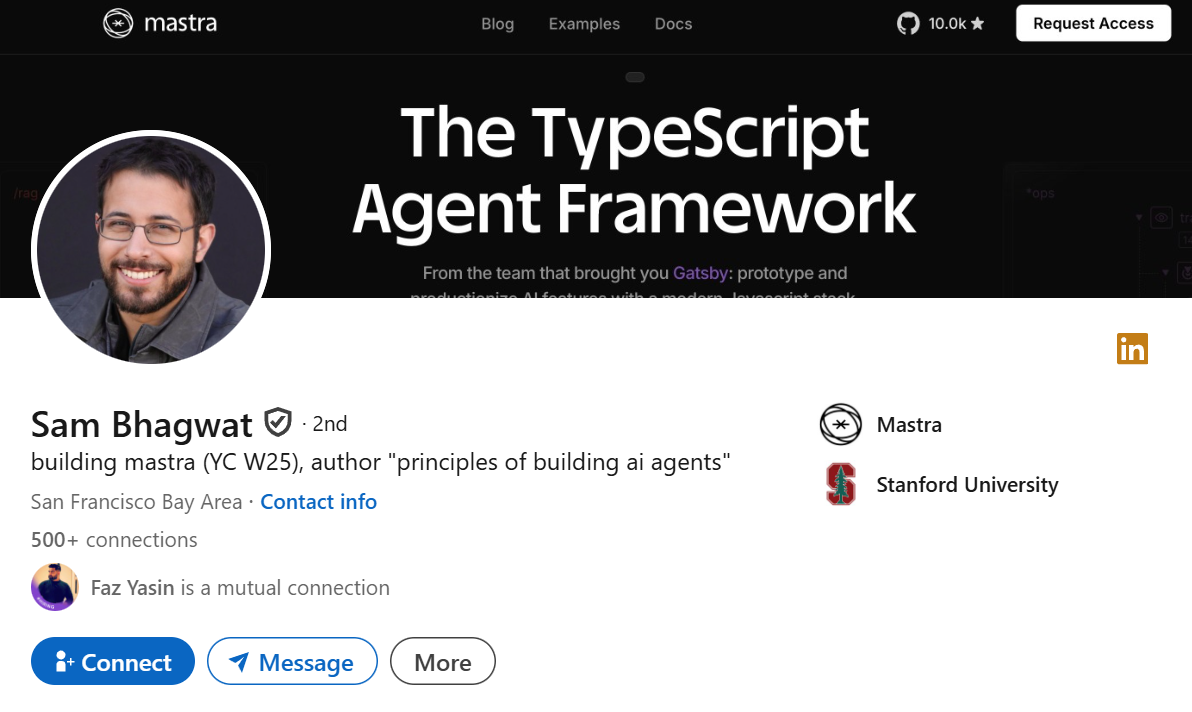Click the orange LinkedIn logo icon
This screenshot has height=712, width=1192.
coord(1132,349)
